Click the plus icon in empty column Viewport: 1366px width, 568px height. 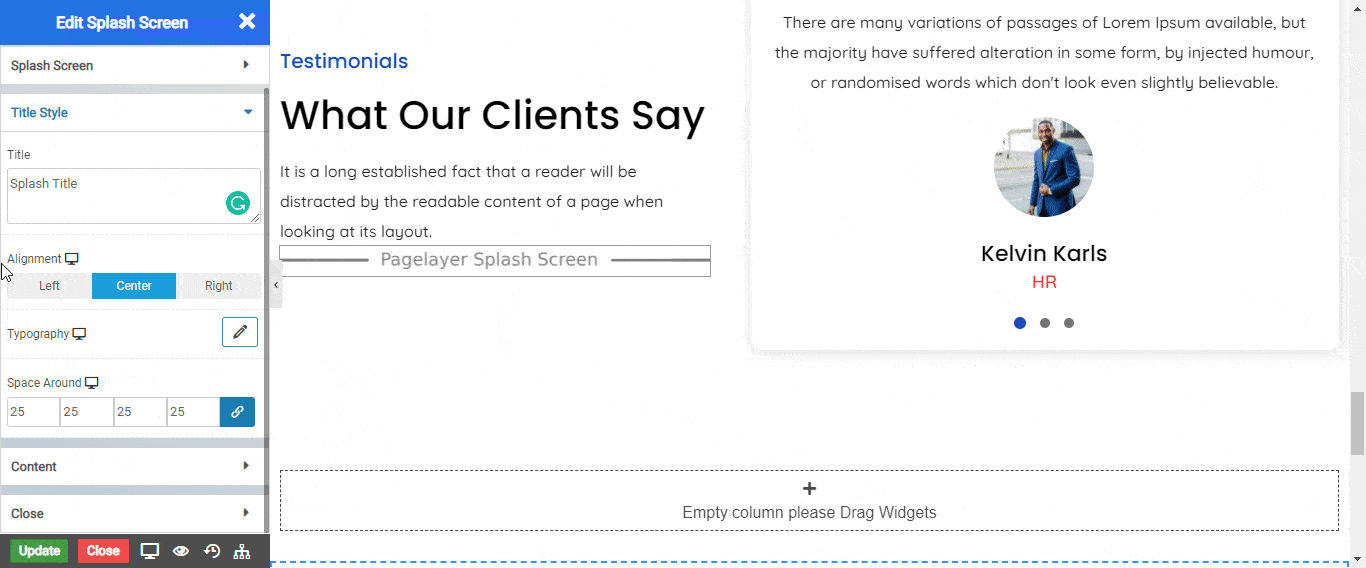809,489
